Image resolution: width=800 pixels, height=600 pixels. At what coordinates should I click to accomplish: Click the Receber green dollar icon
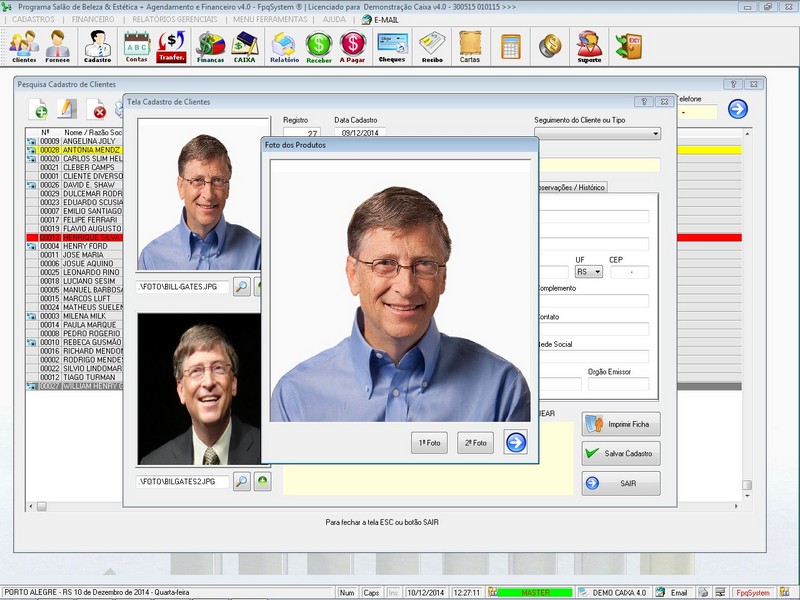coord(319,46)
